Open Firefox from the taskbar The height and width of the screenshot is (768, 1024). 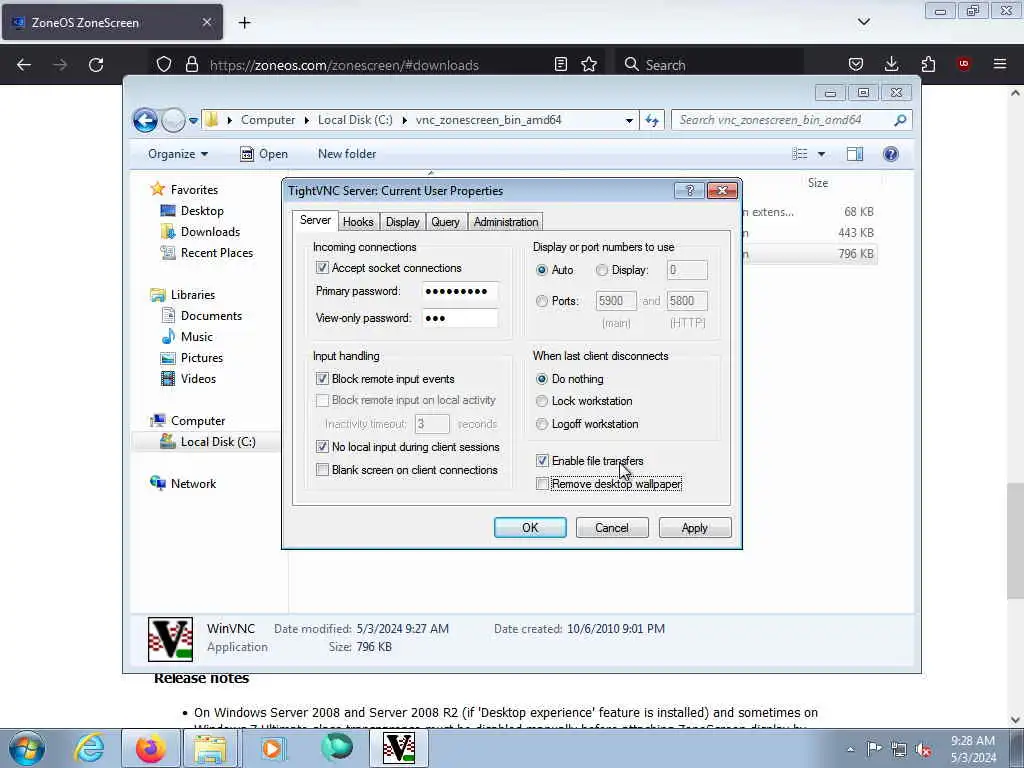pos(150,749)
